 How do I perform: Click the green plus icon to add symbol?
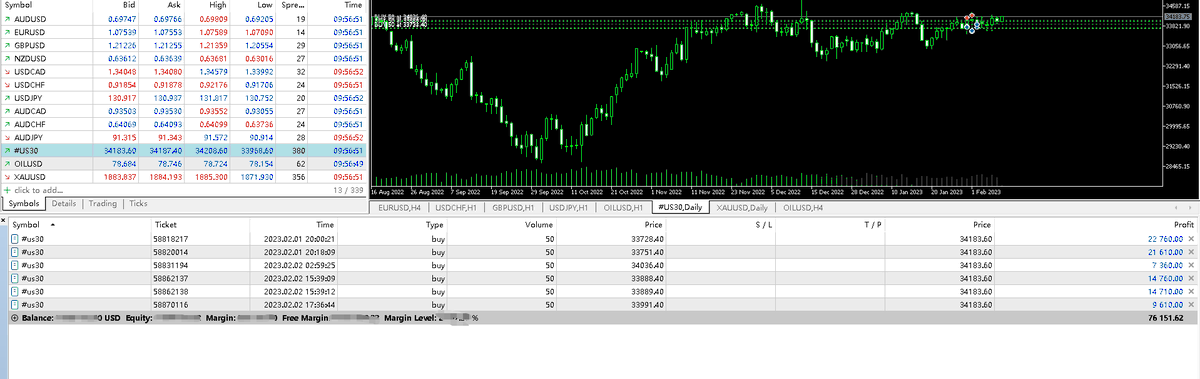pos(7,189)
